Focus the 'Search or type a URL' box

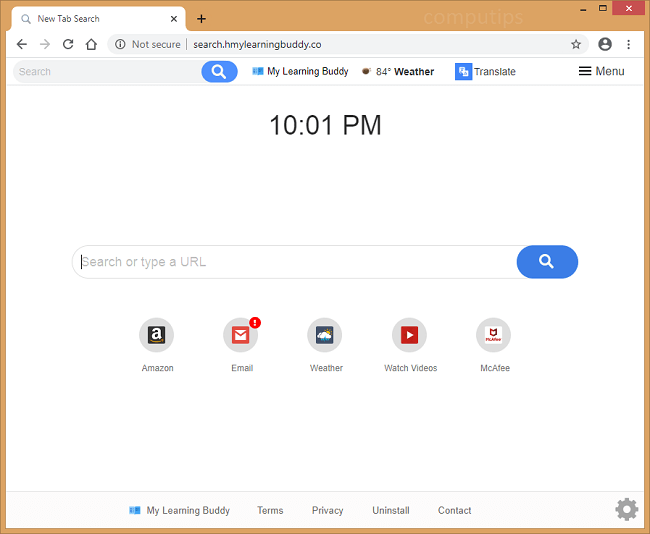295,262
